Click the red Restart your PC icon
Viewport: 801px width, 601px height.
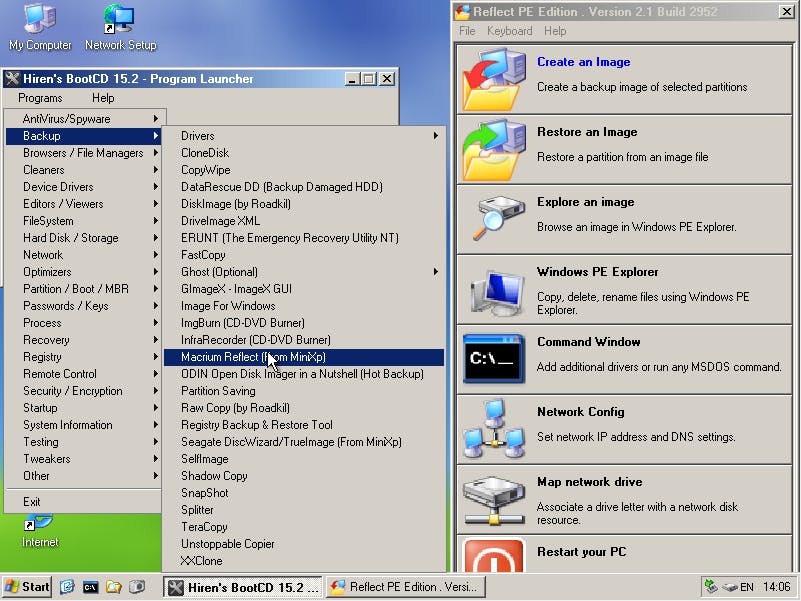point(493,556)
